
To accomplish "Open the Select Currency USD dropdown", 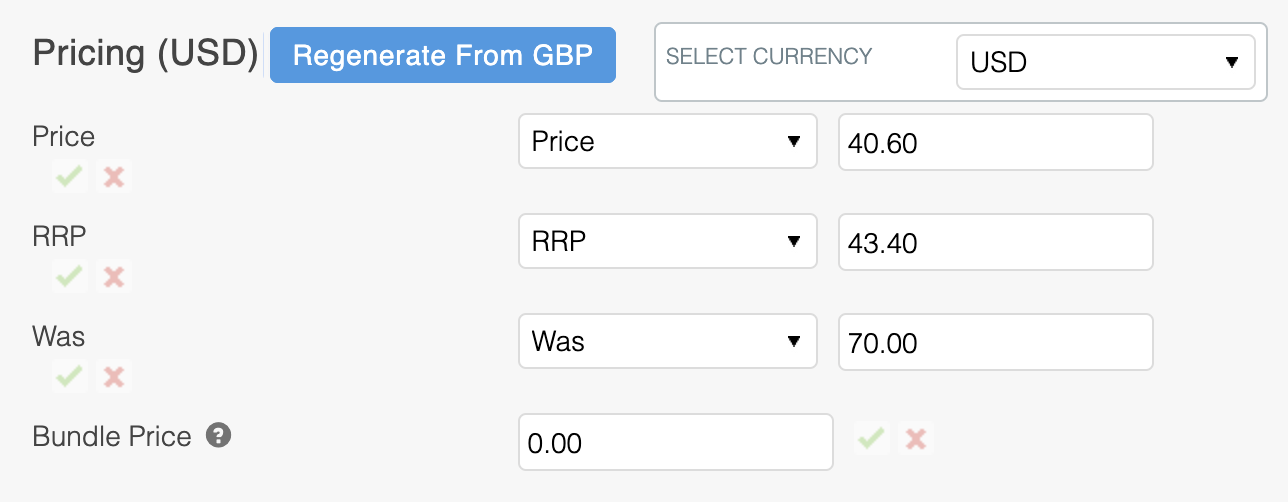I will point(1105,62).
